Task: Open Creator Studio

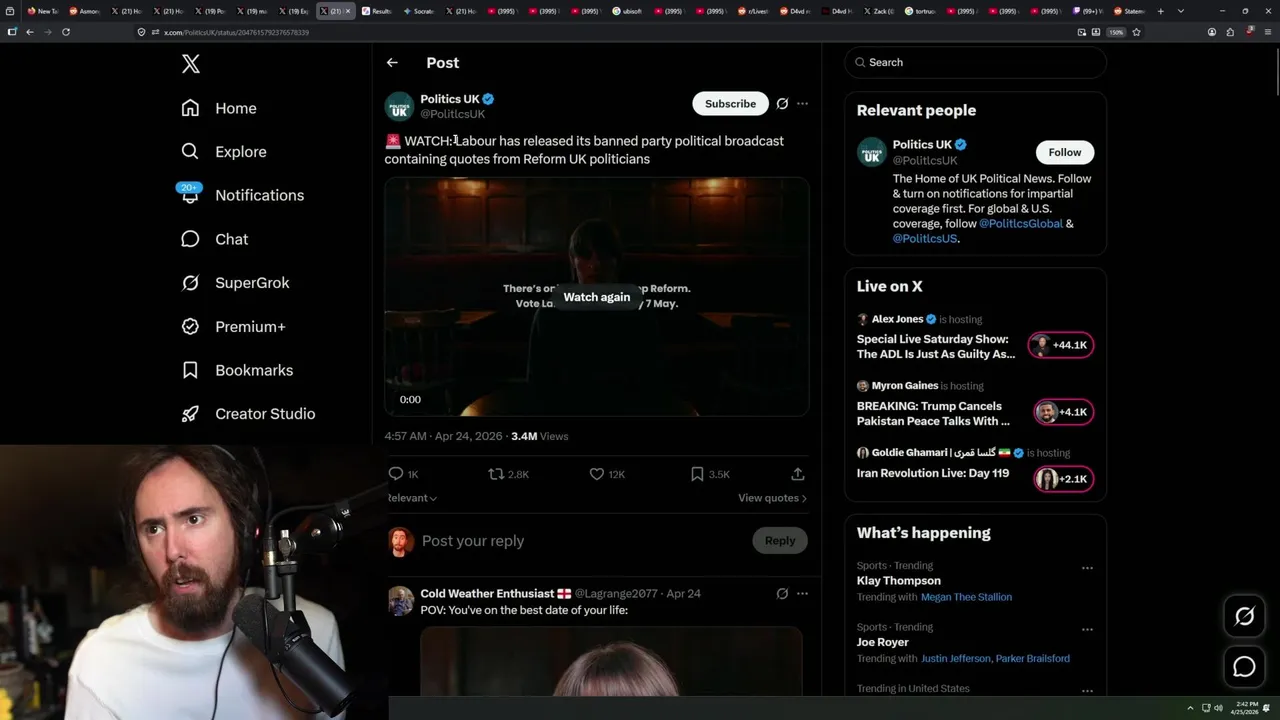Action: 248,414
